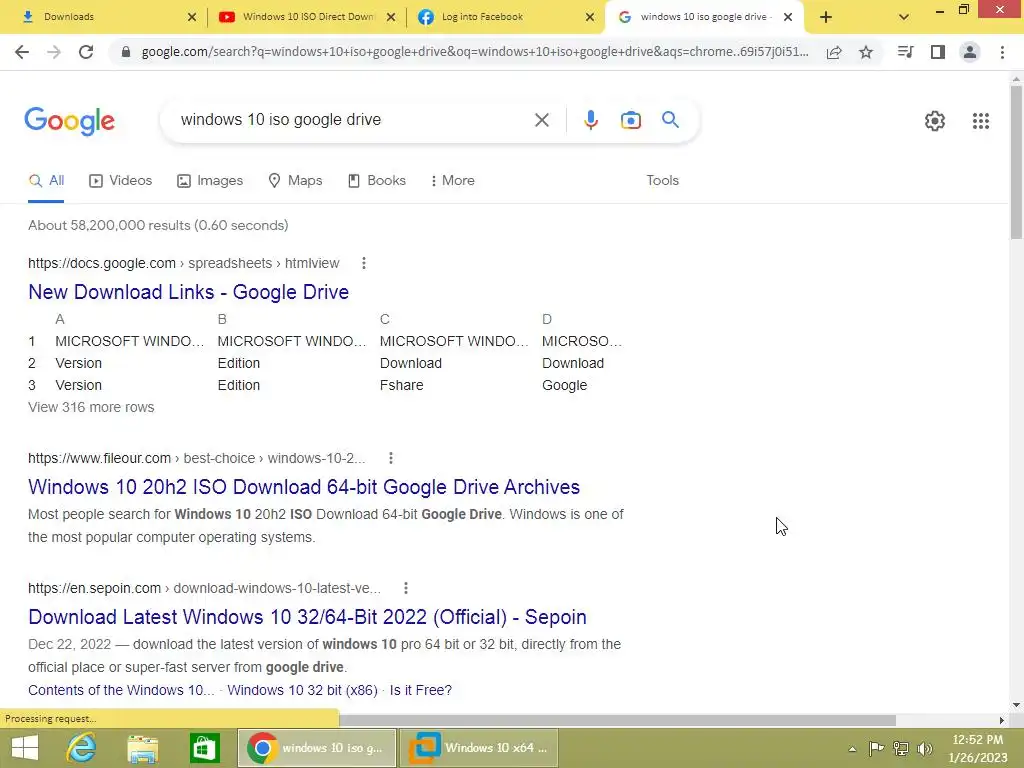Open File Explorer from the taskbar
Screen dimensions: 1024x768
pyautogui.click(x=143, y=748)
